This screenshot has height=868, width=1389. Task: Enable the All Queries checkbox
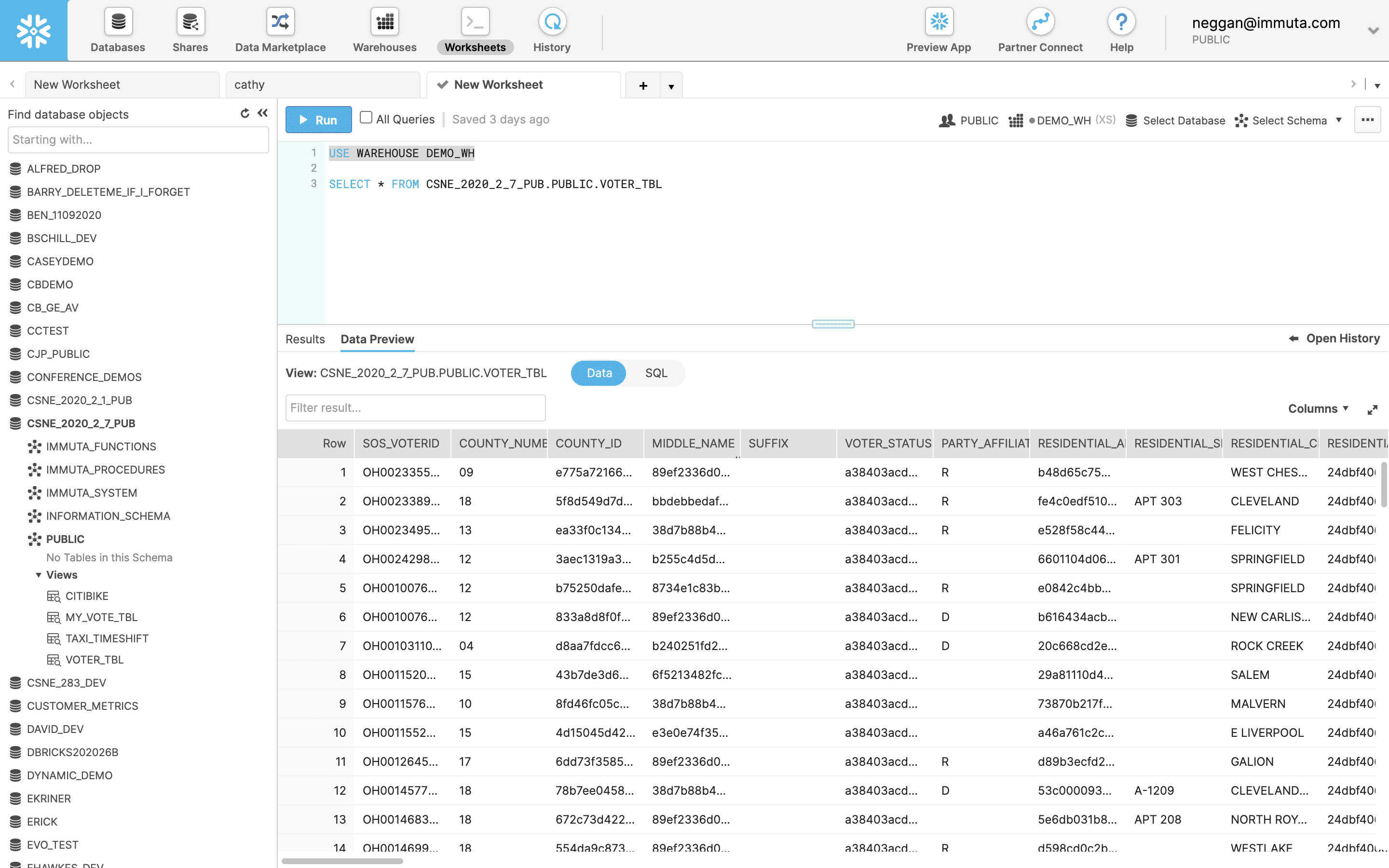(x=366, y=117)
